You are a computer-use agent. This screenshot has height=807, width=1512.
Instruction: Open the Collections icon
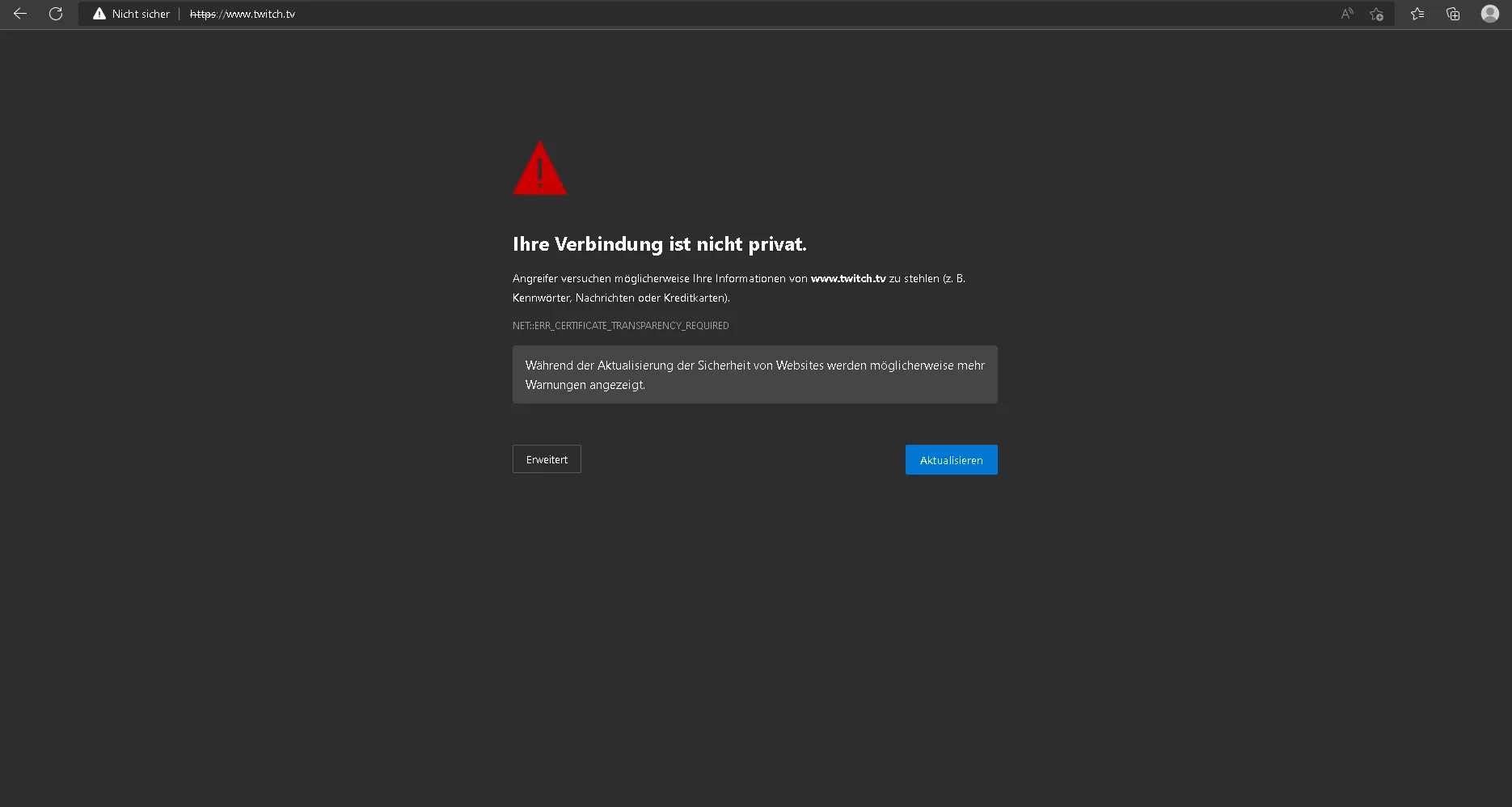(1453, 14)
